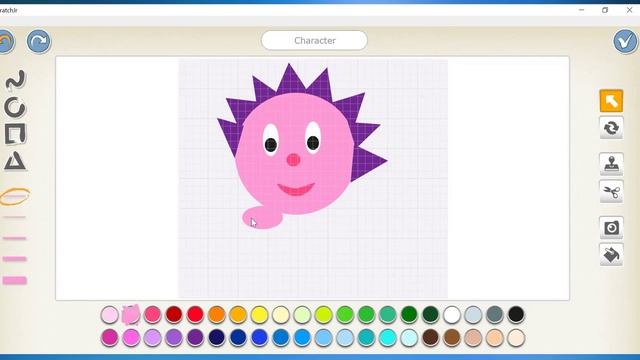The height and width of the screenshot is (360, 640).
Task: Select the triangle shape tool
Action: (15, 161)
